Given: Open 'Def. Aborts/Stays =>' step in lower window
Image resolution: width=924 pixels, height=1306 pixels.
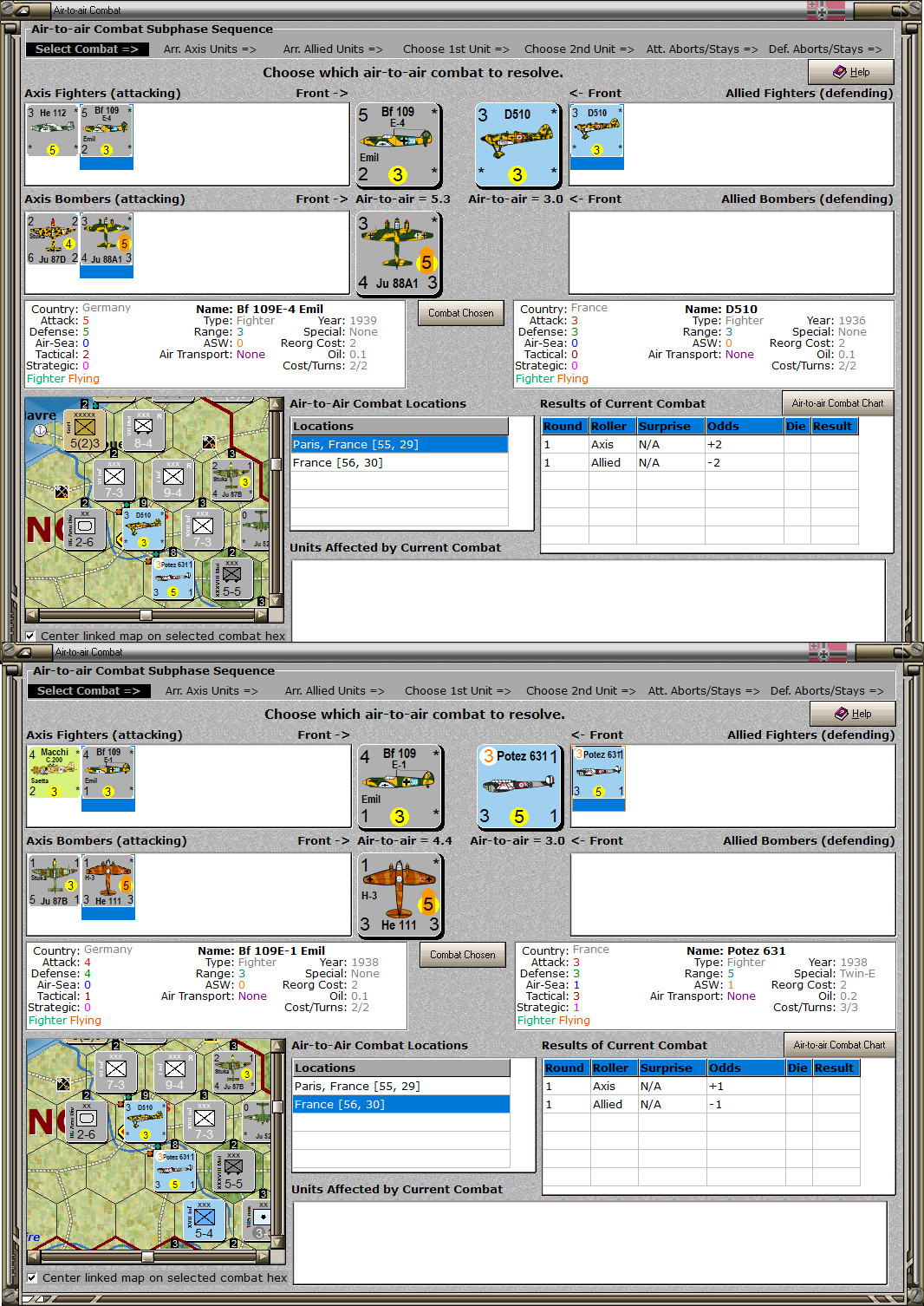Looking at the screenshot, I should (x=827, y=691).
